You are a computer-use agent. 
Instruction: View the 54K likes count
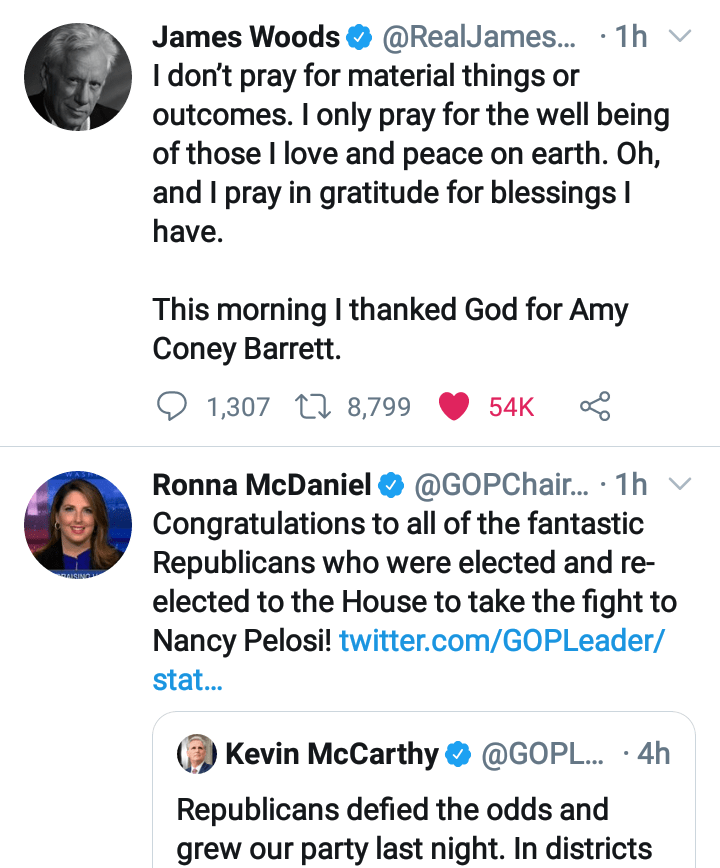coord(511,406)
